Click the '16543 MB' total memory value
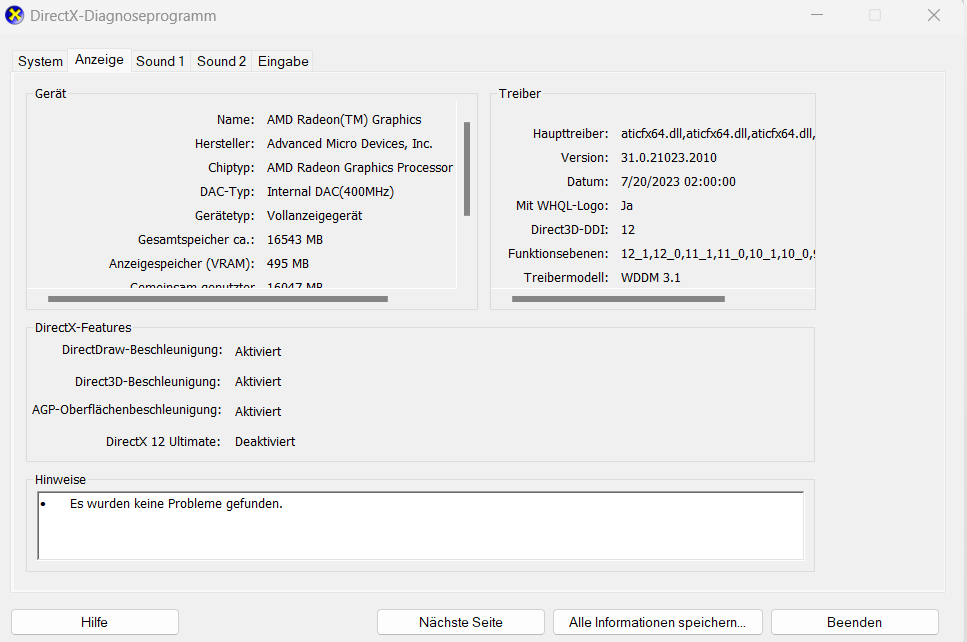The width and height of the screenshot is (967, 642). coord(295,240)
